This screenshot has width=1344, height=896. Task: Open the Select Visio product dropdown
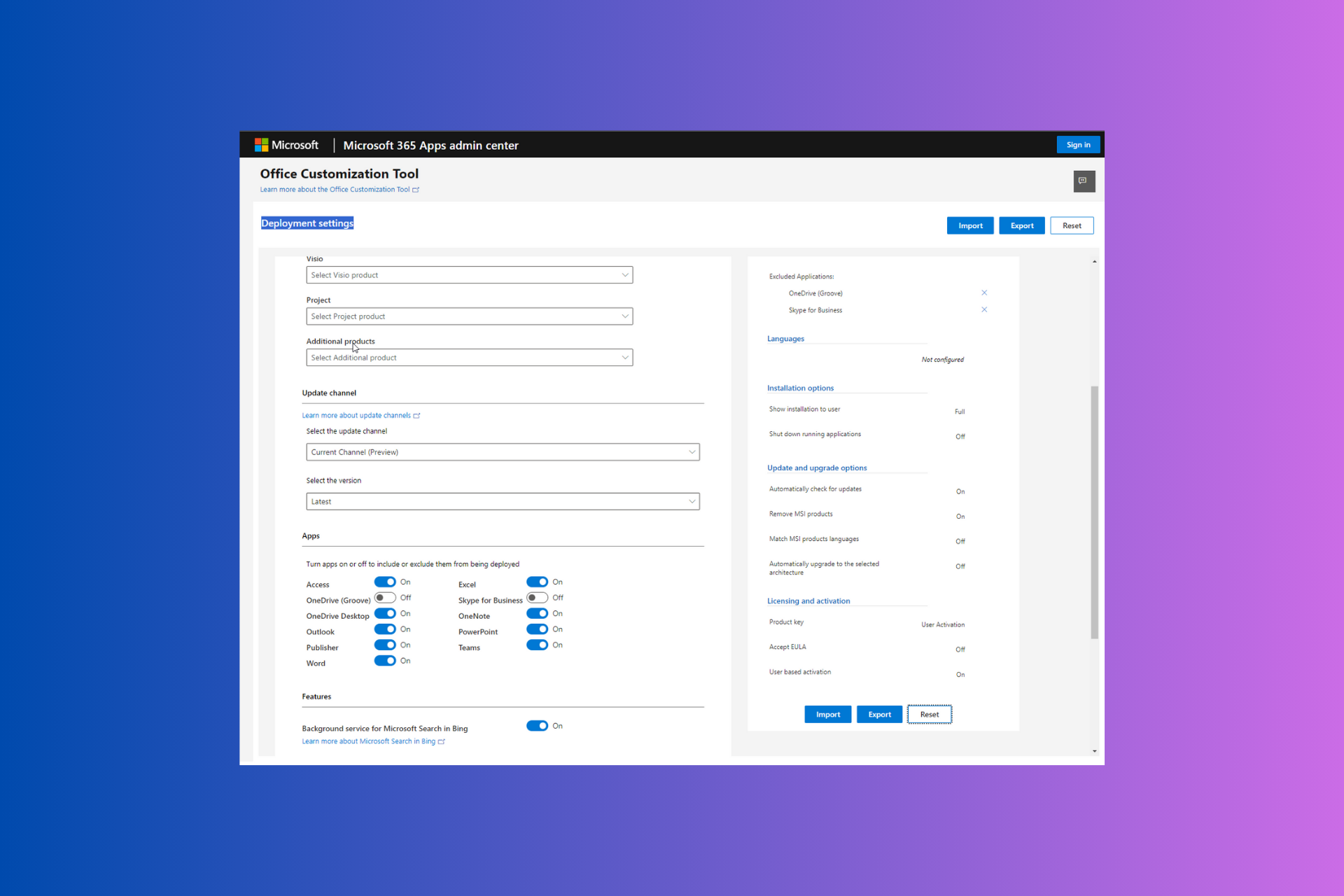click(469, 275)
